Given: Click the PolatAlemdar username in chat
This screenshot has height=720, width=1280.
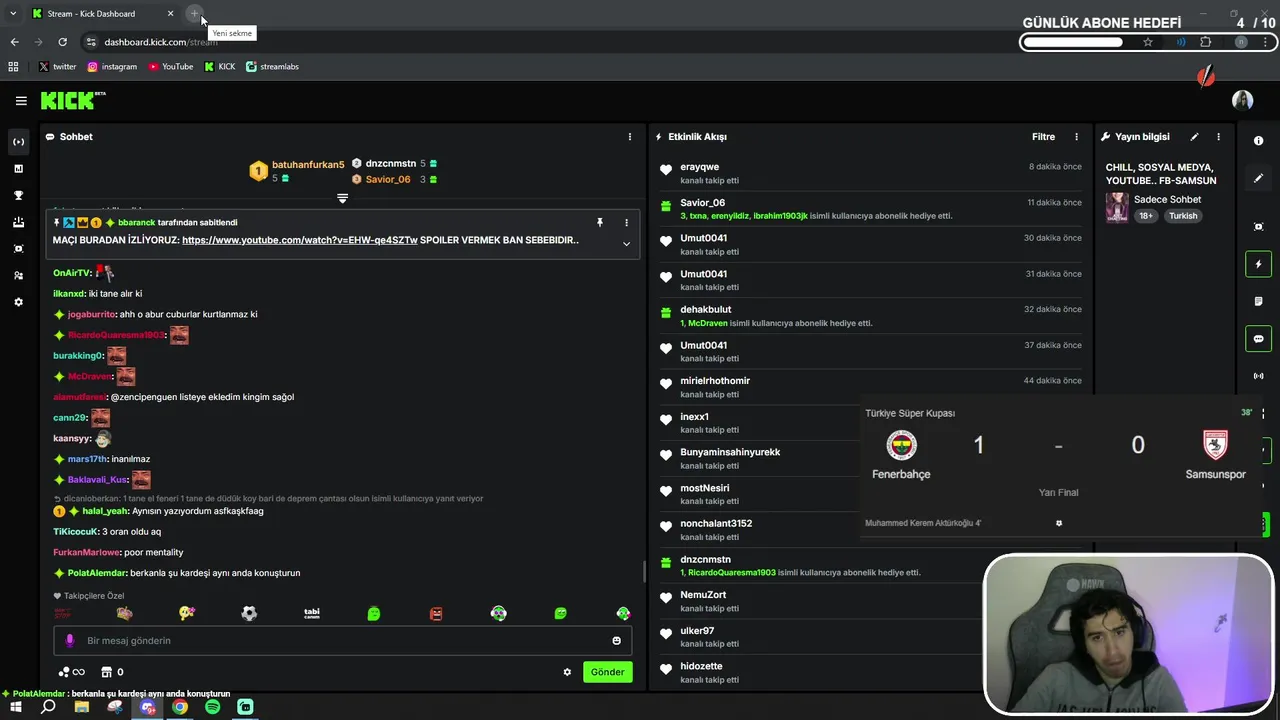Looking at the screenshot, I should tap(98, 573).
